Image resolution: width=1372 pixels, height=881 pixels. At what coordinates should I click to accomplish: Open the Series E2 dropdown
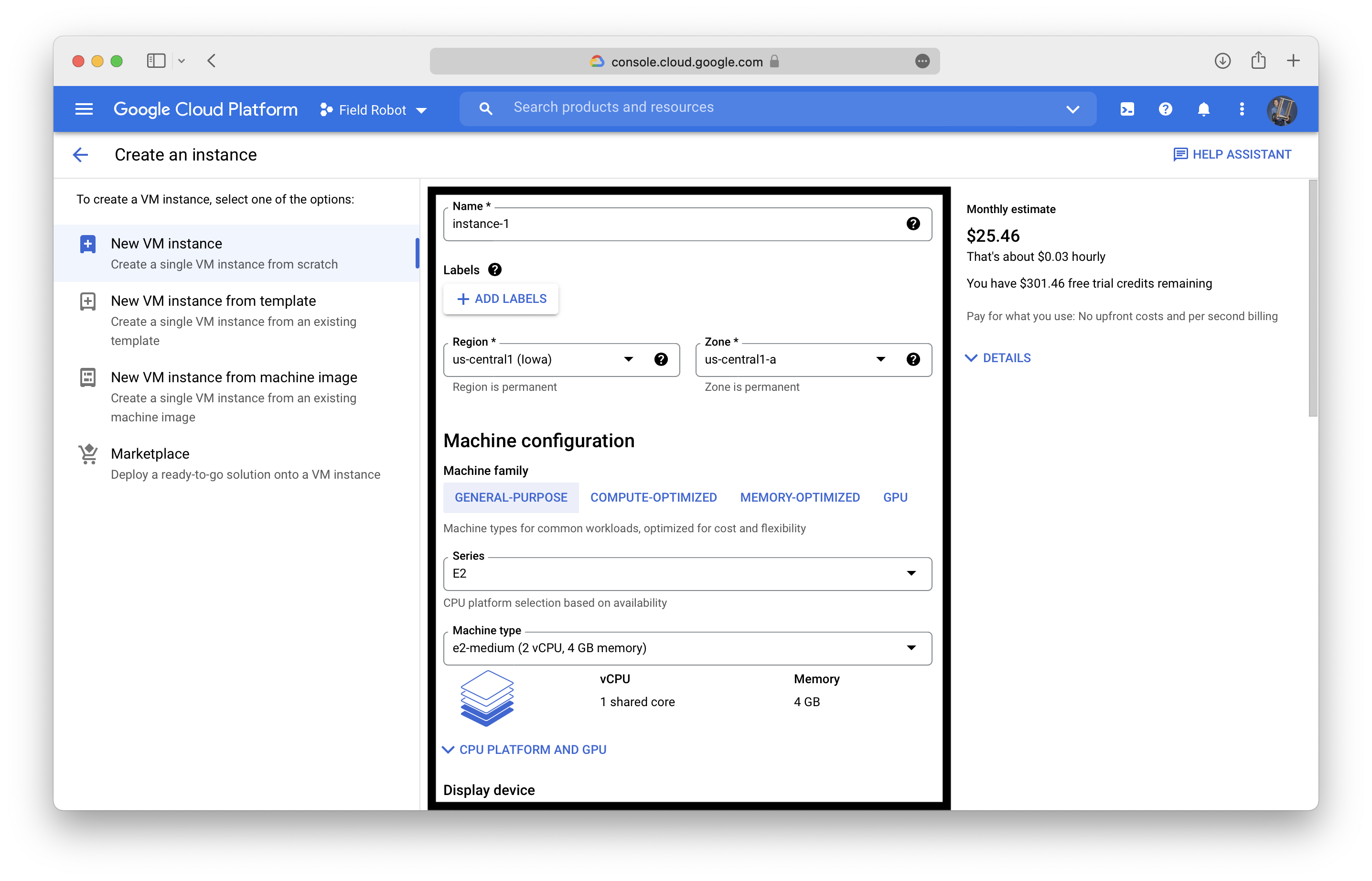687,574
